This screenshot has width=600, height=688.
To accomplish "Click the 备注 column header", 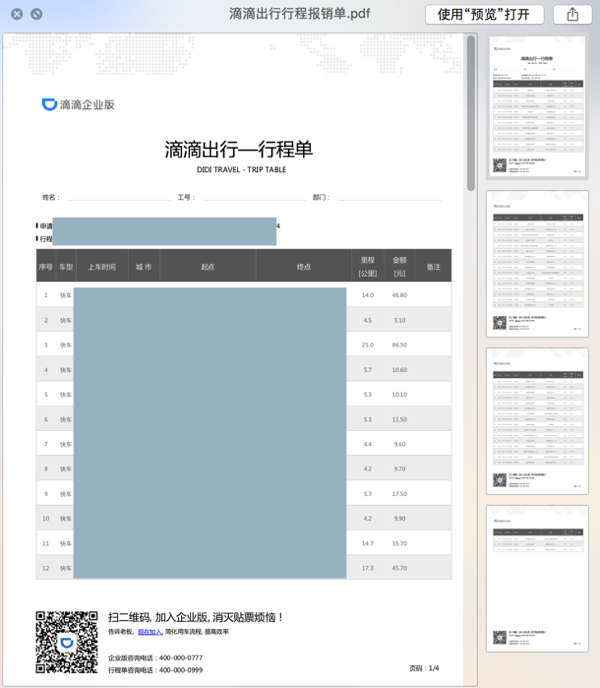I will [x=433, y=267].
